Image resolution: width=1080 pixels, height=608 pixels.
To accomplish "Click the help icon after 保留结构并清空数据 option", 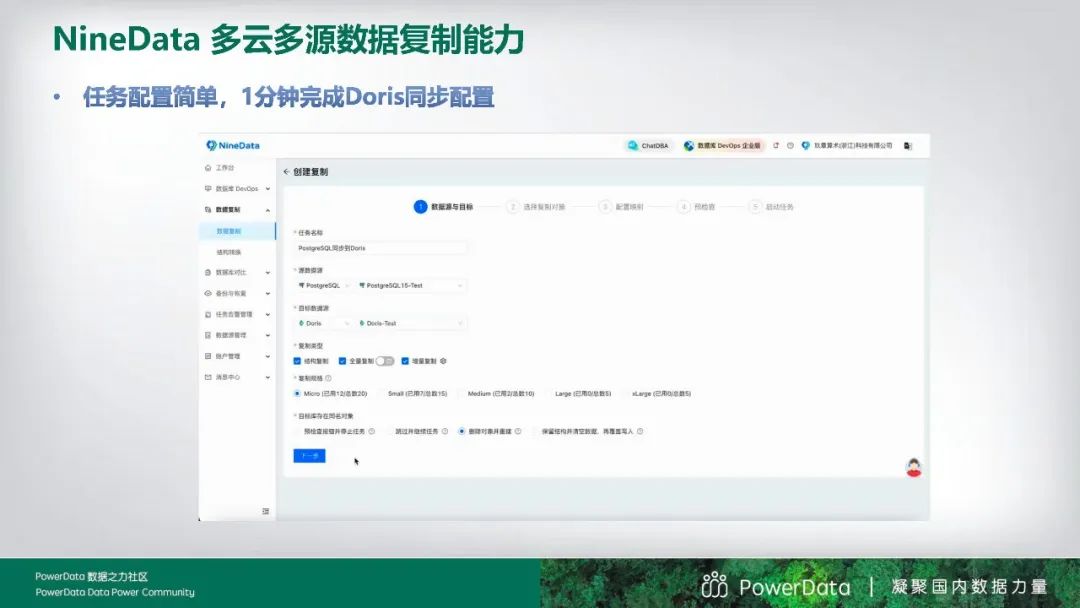I will tap(641, 431).
